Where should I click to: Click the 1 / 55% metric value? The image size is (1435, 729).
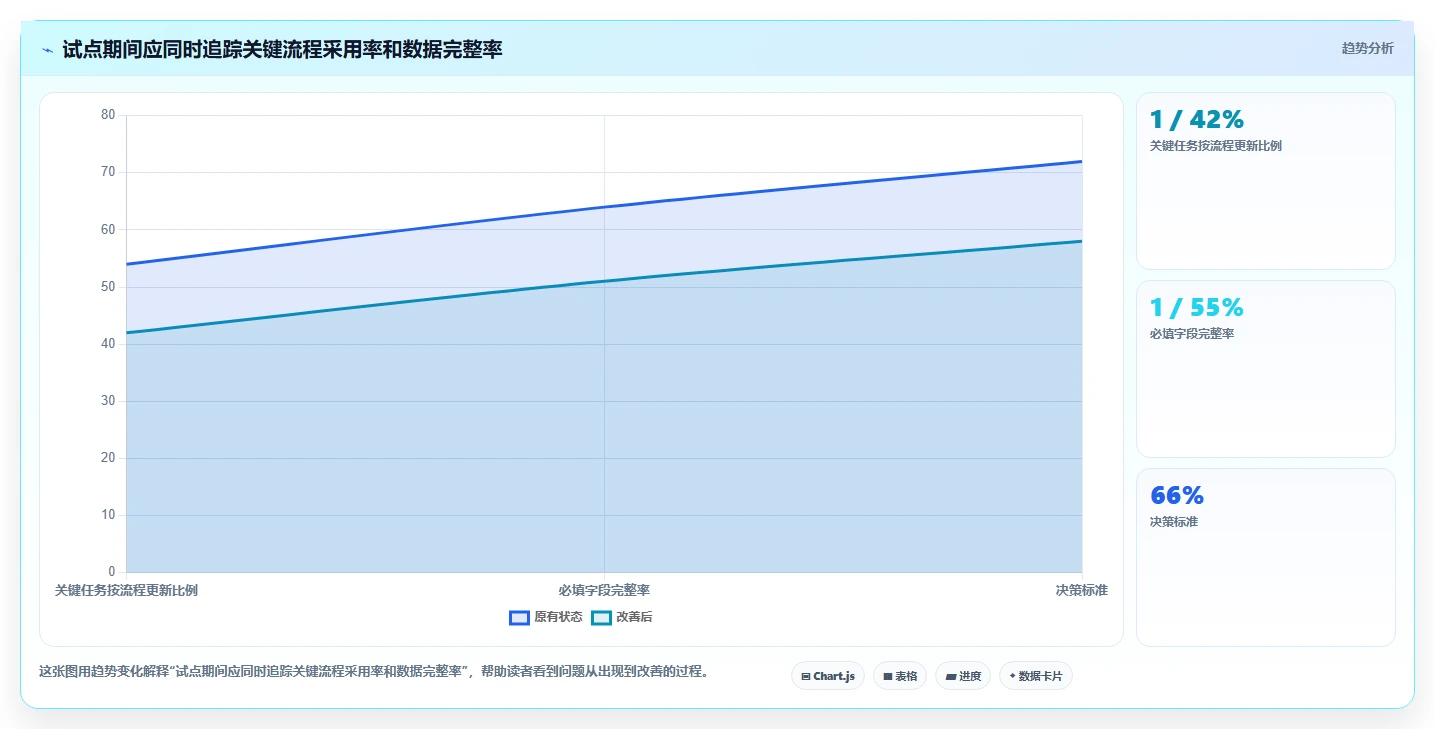pyautogui.click(x=1197, y=308)
